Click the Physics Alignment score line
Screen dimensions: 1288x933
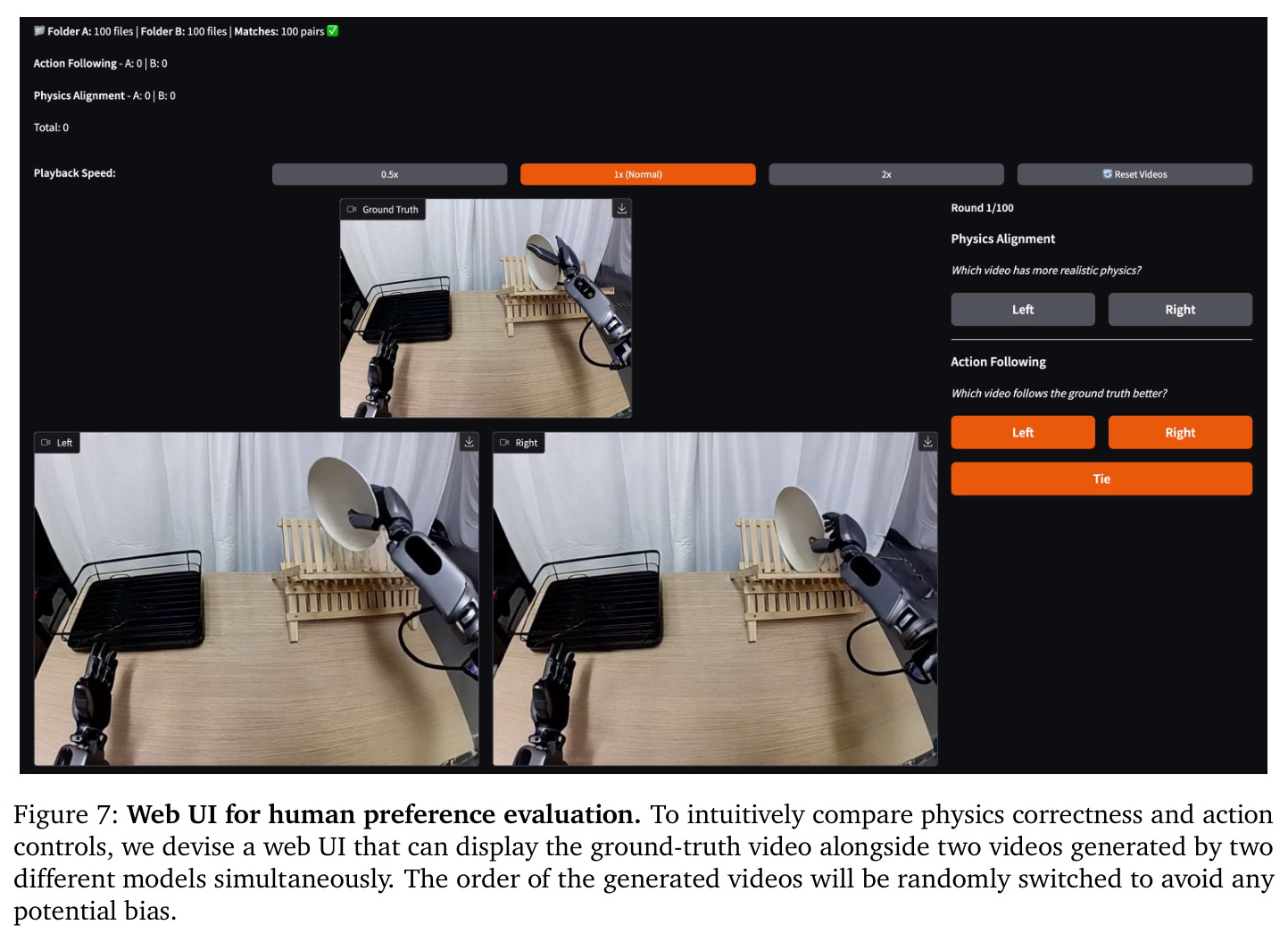pyautogui.click(x=104, y=96)
